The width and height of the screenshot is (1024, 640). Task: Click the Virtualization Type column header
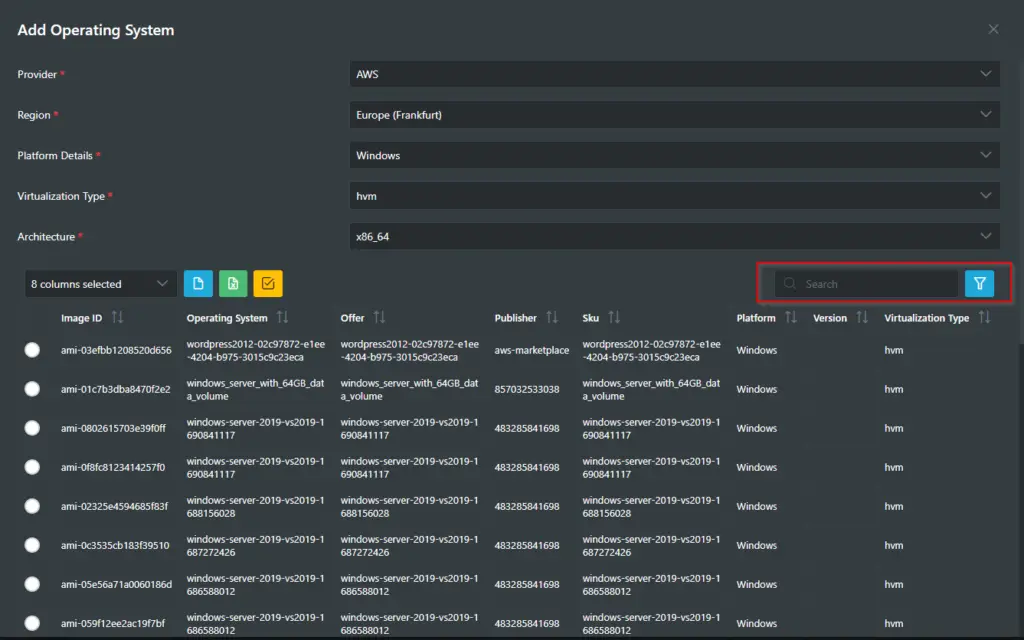[x=926, y=318]
